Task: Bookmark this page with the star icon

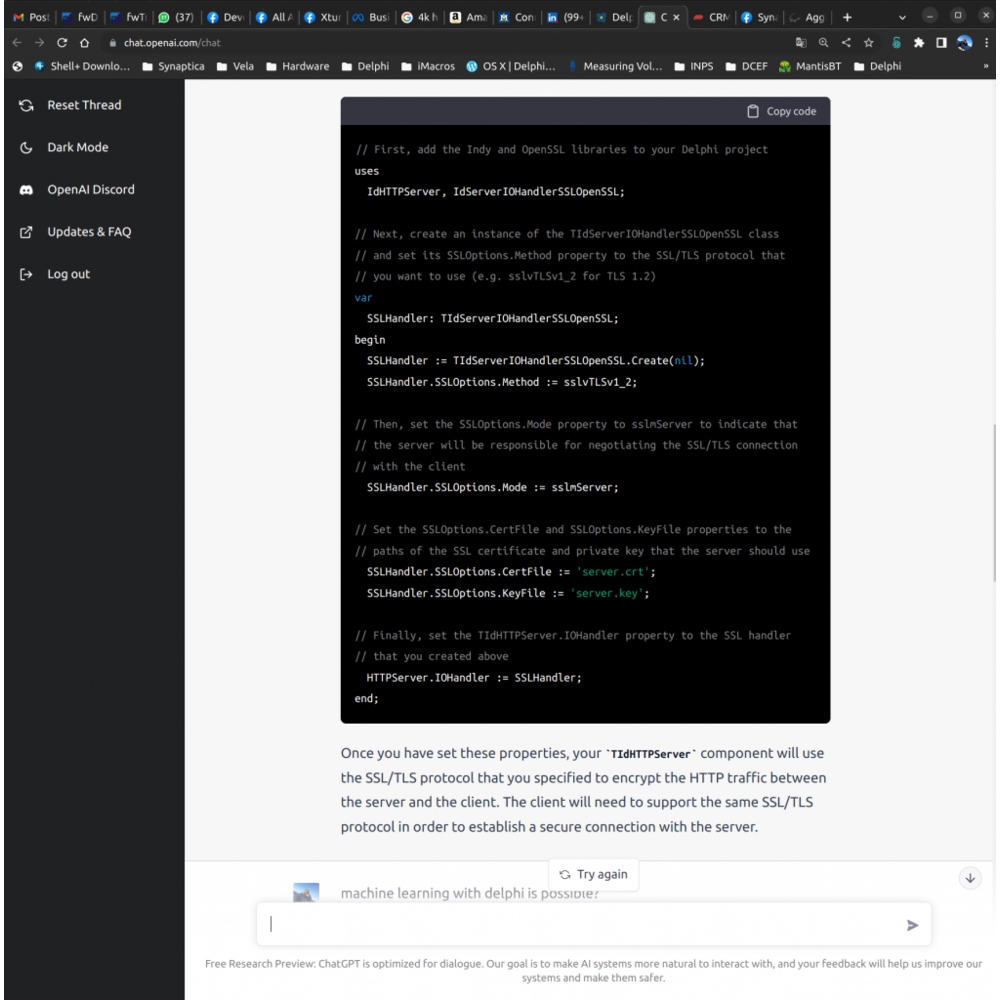Action: coord(869,43)
